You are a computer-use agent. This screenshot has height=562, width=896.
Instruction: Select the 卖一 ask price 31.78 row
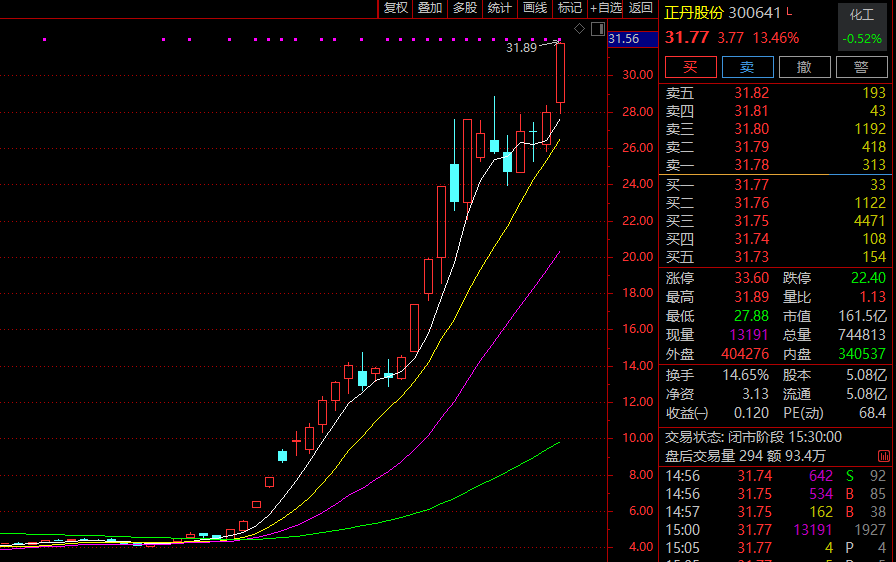(775, 165)
